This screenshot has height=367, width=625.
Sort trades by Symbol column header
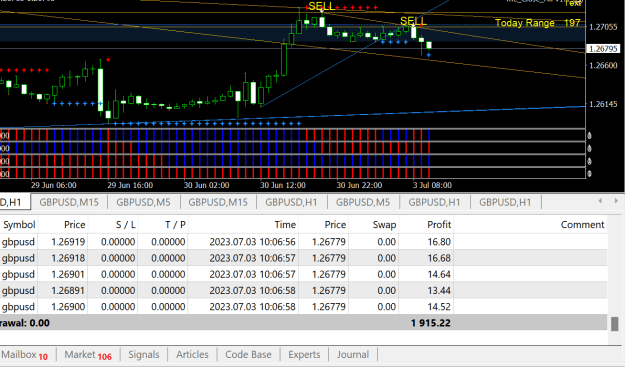click(x=19, y=225)
